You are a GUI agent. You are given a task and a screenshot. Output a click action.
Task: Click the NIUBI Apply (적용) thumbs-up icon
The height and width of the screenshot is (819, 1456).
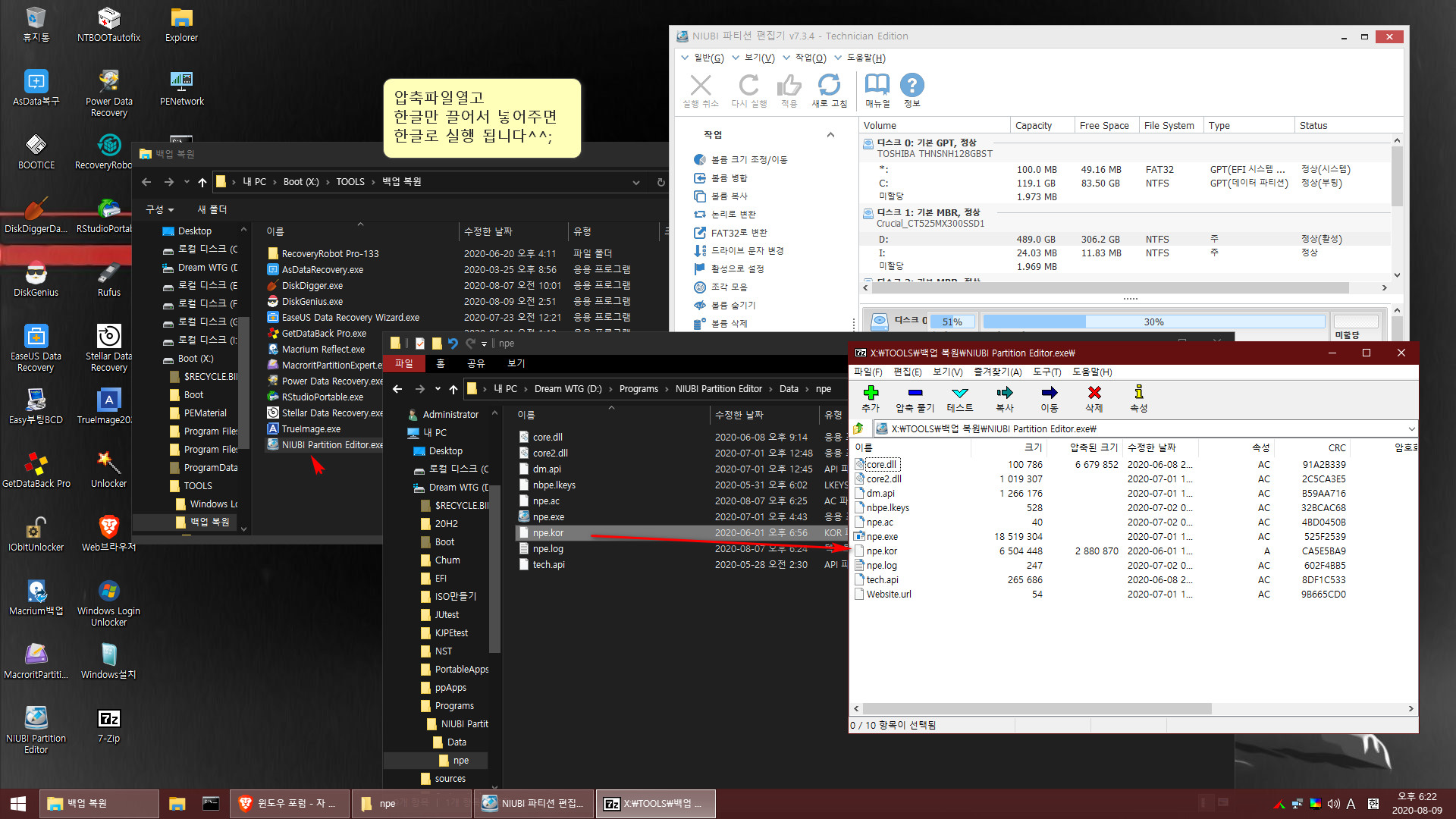coord(789,85)
